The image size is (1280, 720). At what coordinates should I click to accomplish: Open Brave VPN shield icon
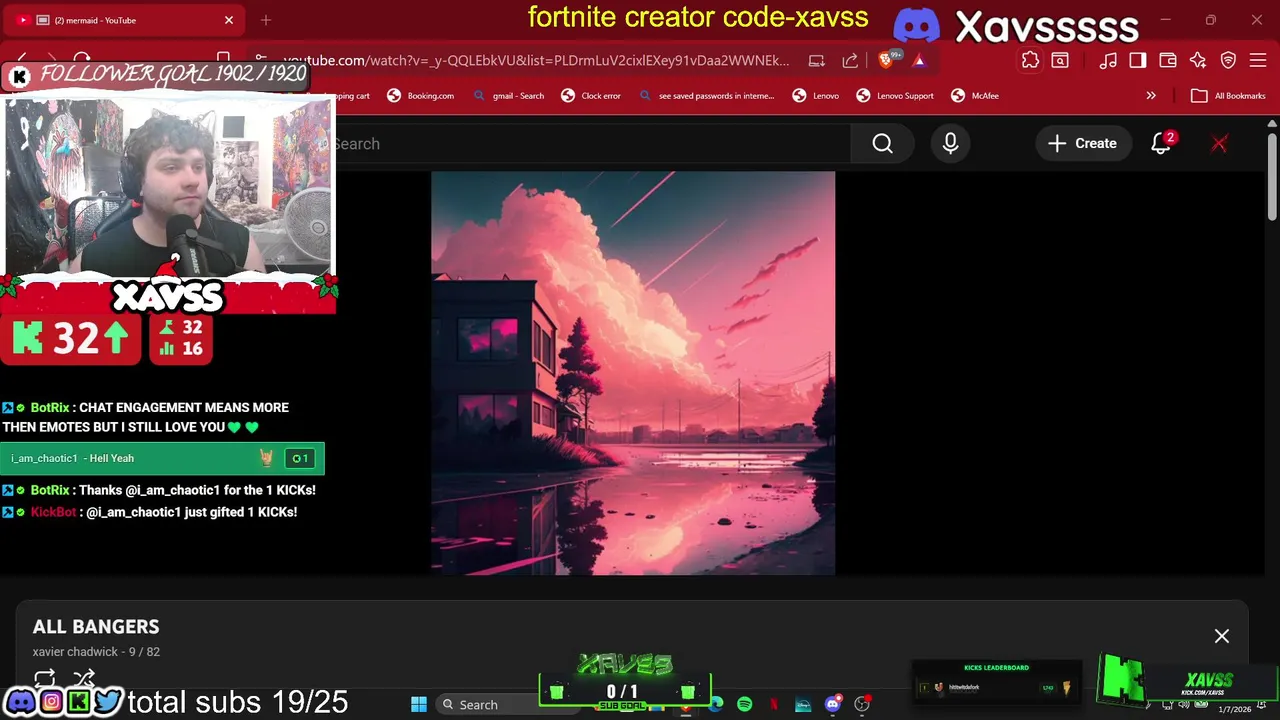[x=1229, y=60]
